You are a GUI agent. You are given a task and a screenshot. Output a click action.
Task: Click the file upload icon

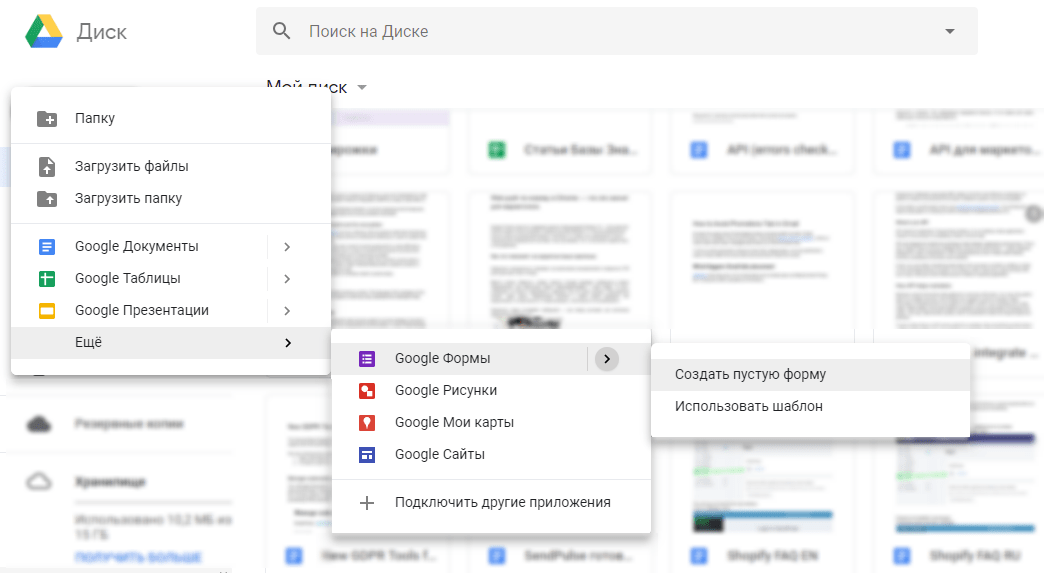pyautogui.click(x=47, y=166)
